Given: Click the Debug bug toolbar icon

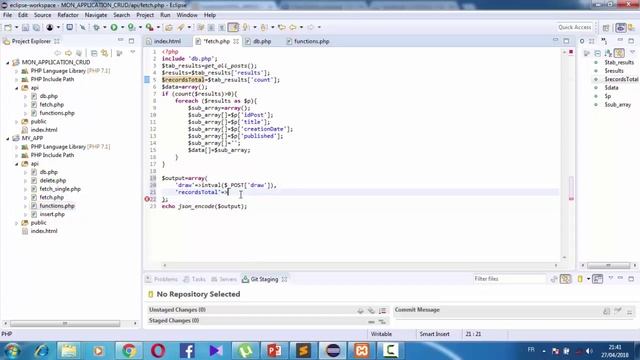Looking at the screenshot, I should point(96,27).
